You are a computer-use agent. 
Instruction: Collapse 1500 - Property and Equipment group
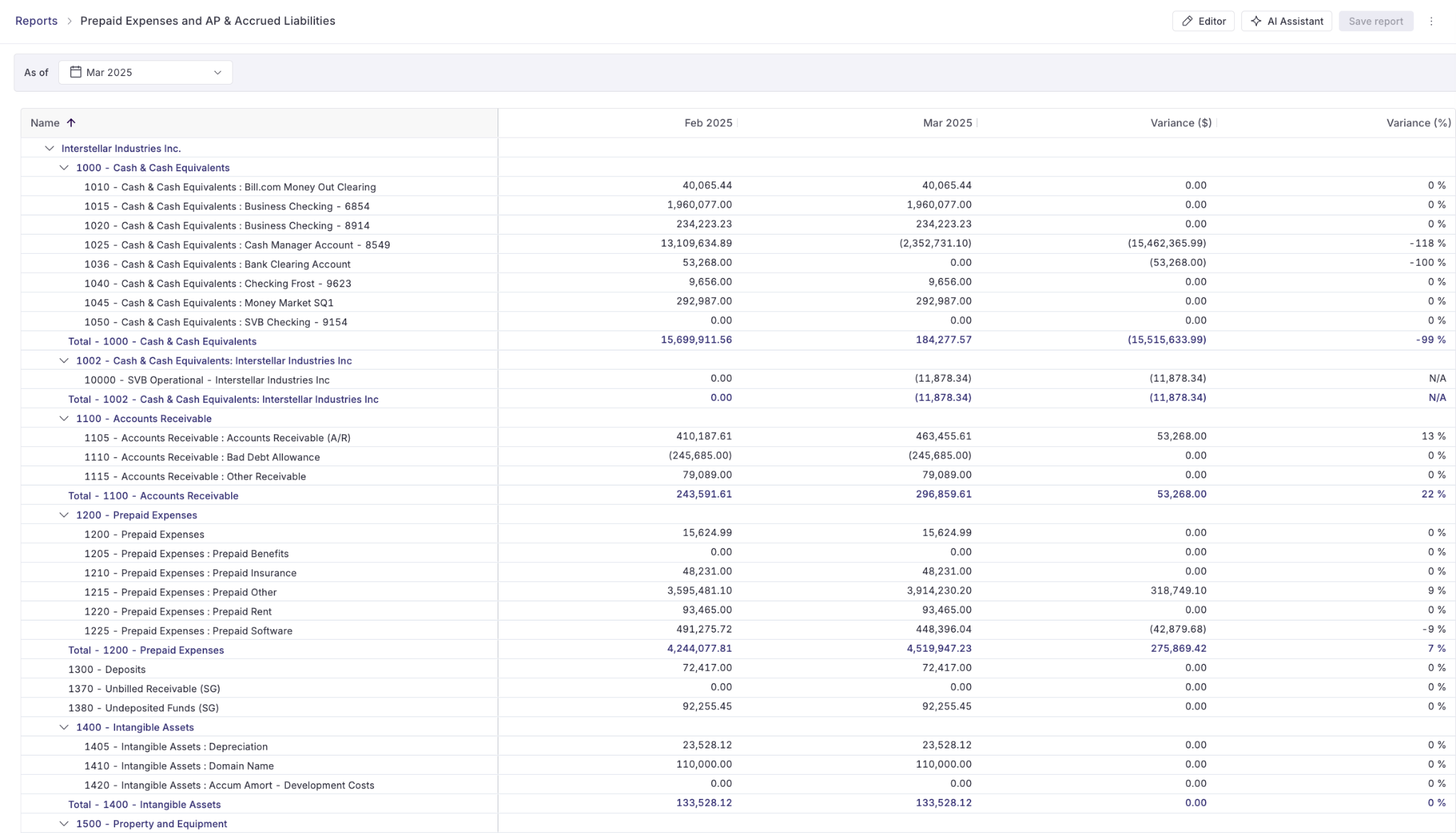point(64,824)
